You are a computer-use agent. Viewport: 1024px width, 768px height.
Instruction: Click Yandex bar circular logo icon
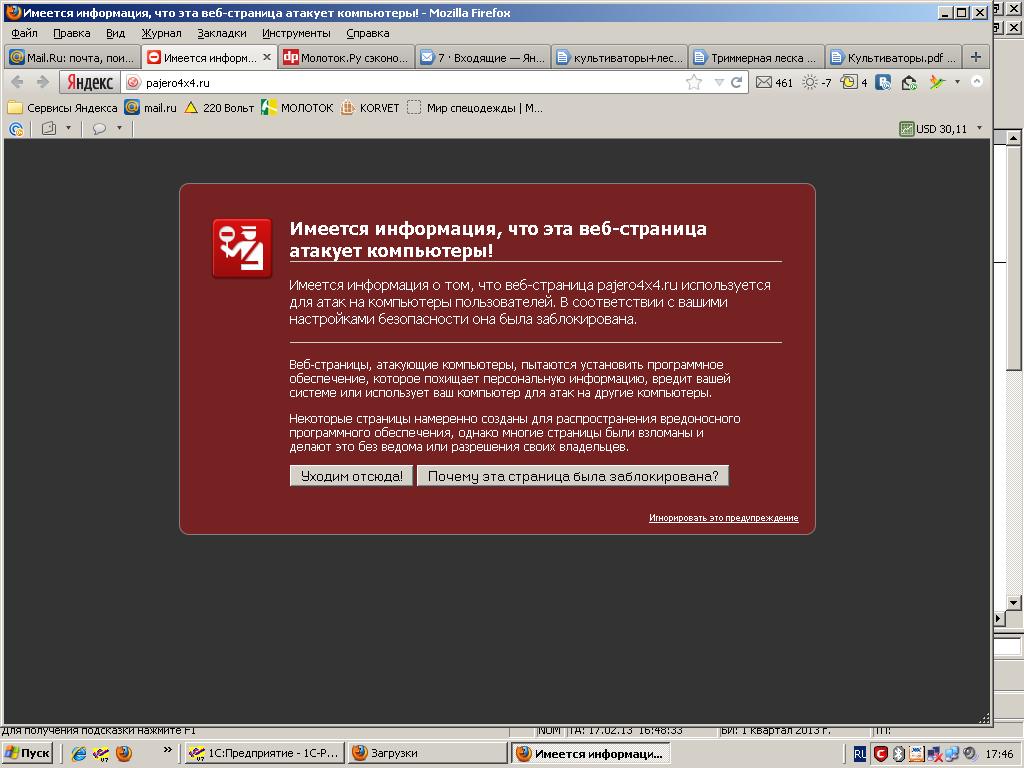point(16,129)
